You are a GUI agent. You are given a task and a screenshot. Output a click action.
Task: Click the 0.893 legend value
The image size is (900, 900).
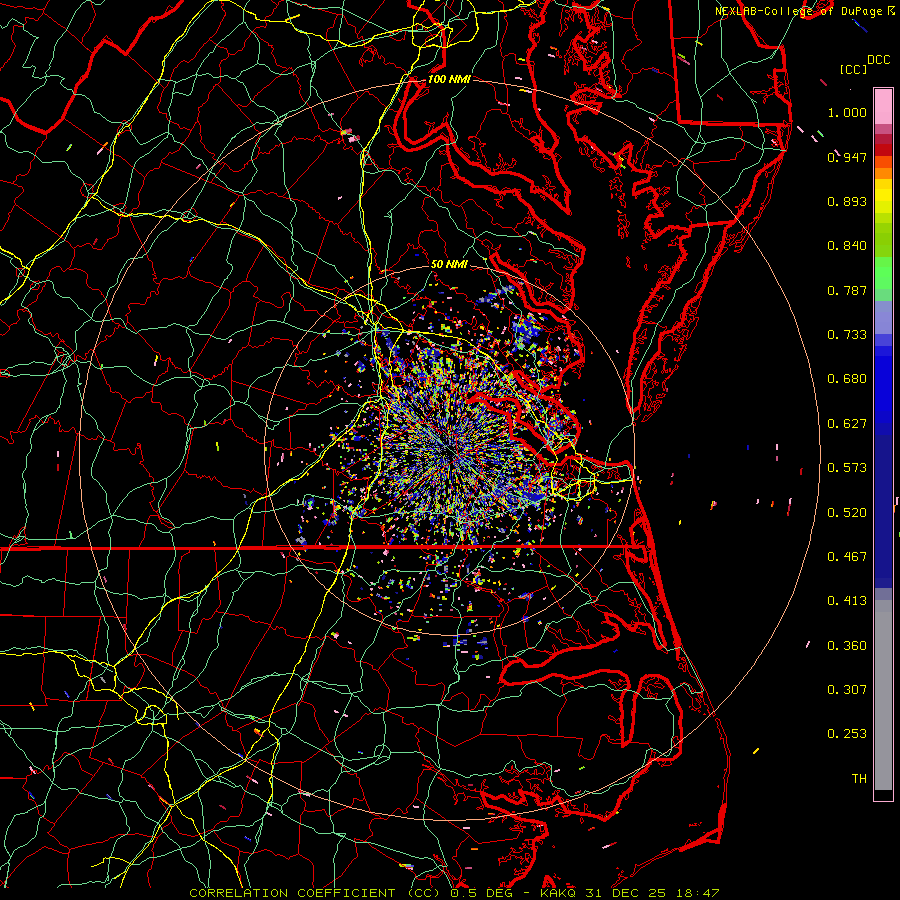click(x=847, y=201)
